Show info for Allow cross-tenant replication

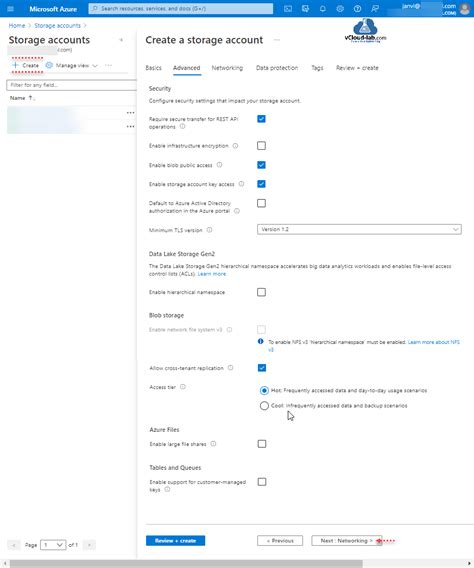[x=230, y=368]
